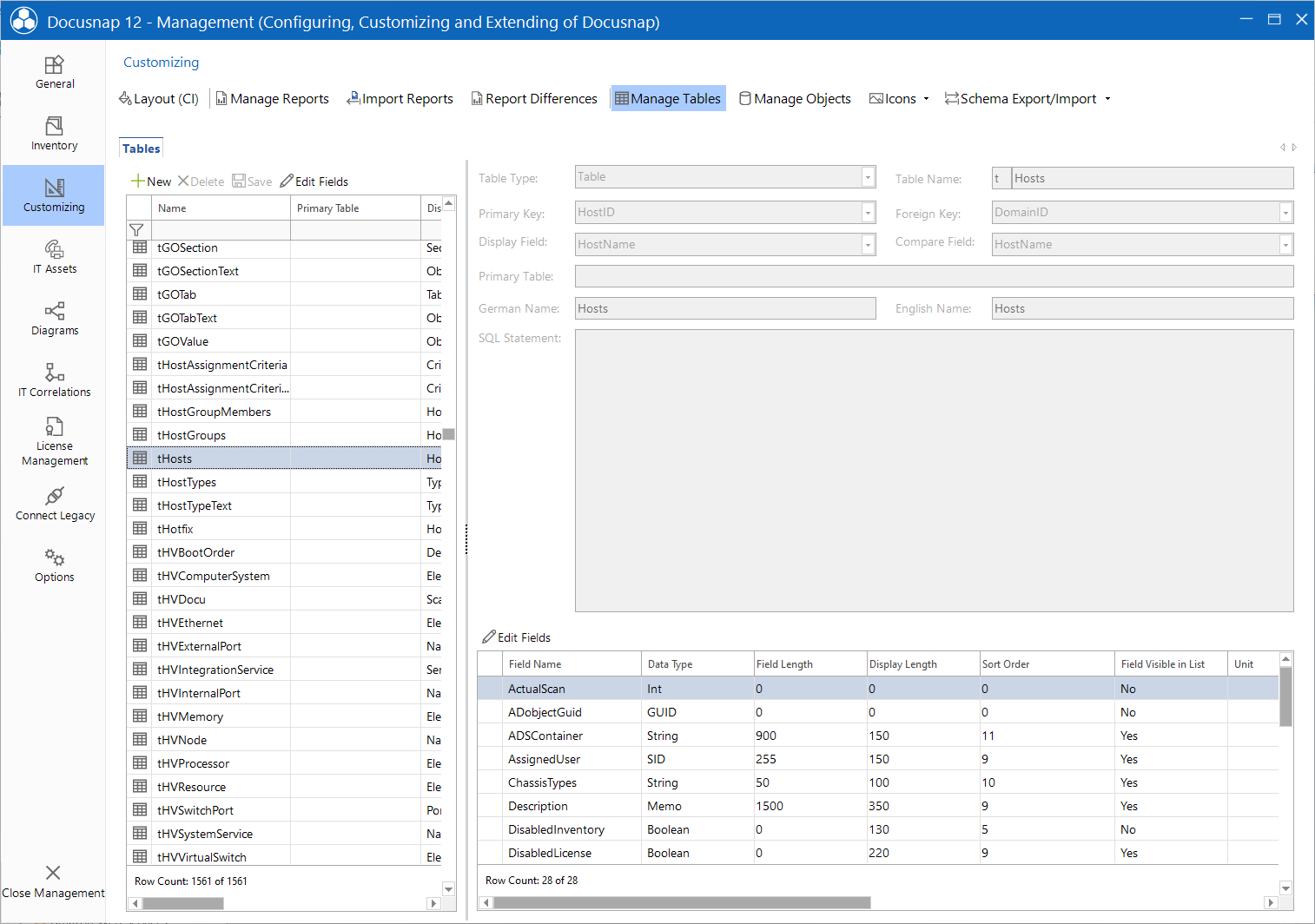Click Edit Fields above tables list

(314, 181)
